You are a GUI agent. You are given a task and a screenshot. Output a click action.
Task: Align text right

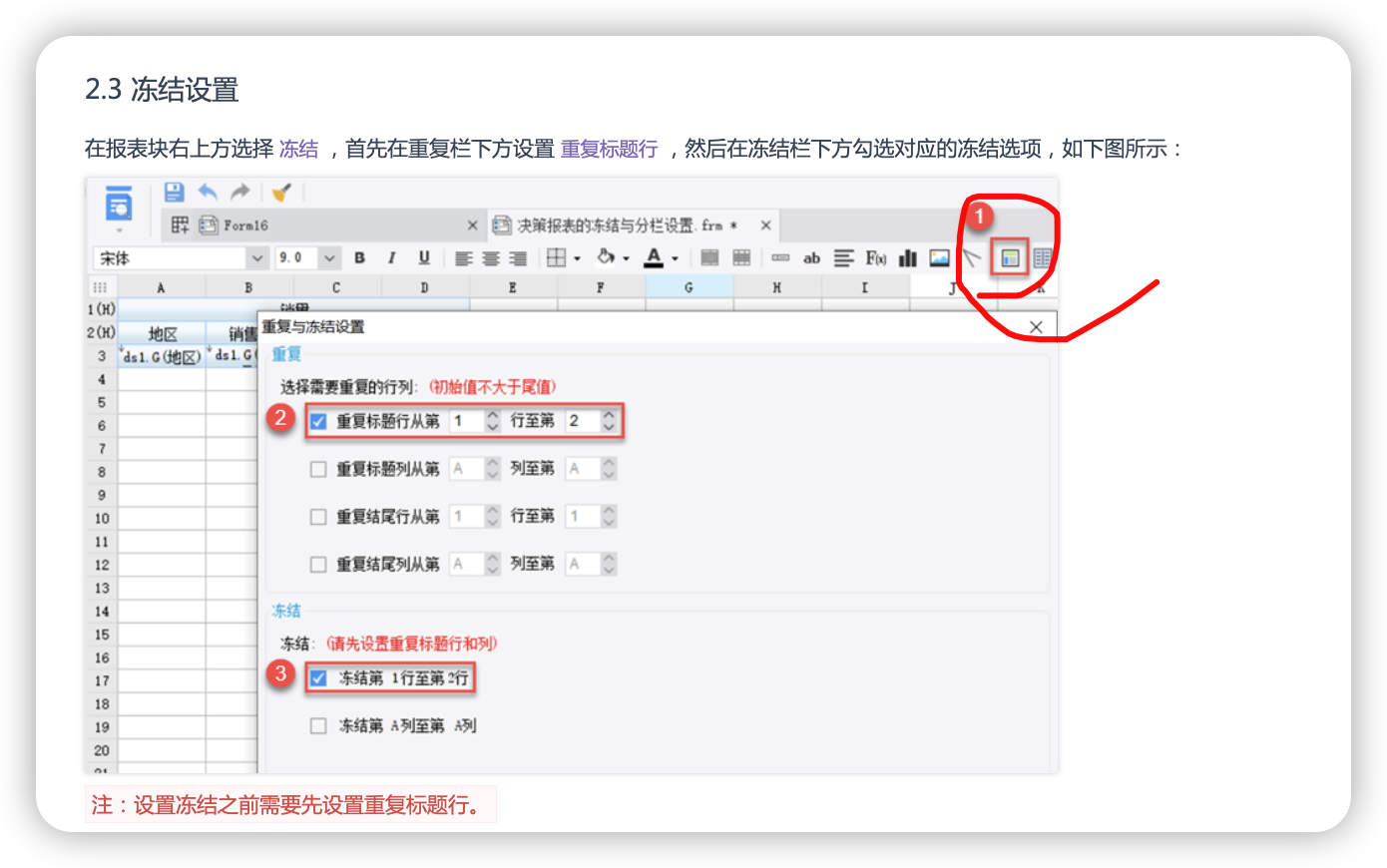[x=518, y=258]
